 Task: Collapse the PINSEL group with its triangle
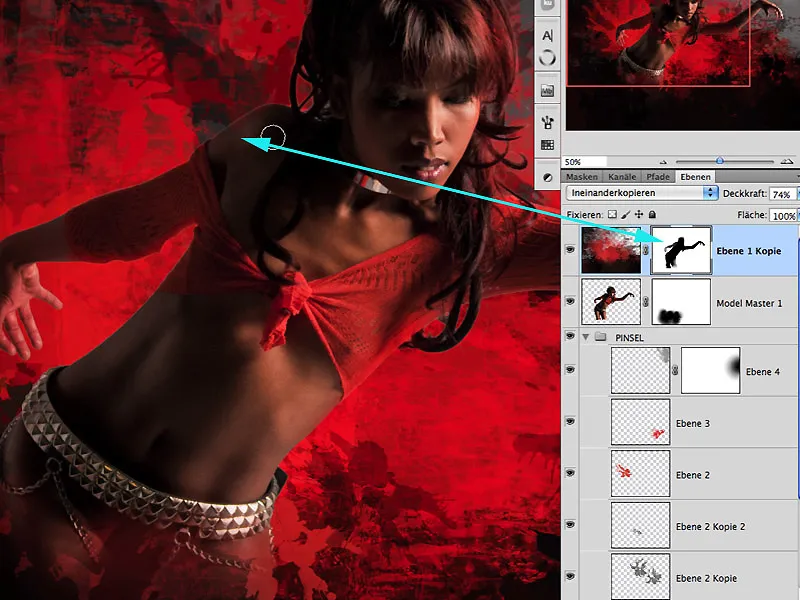(586, 337)
